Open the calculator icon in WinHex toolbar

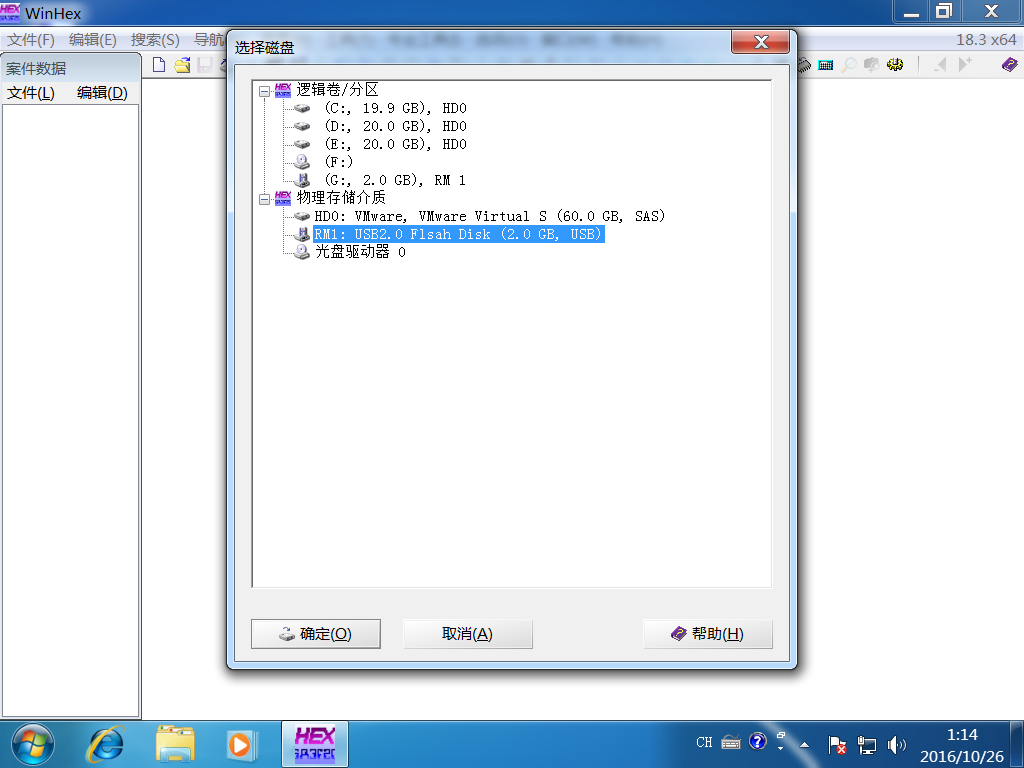[x=825, y=65]
